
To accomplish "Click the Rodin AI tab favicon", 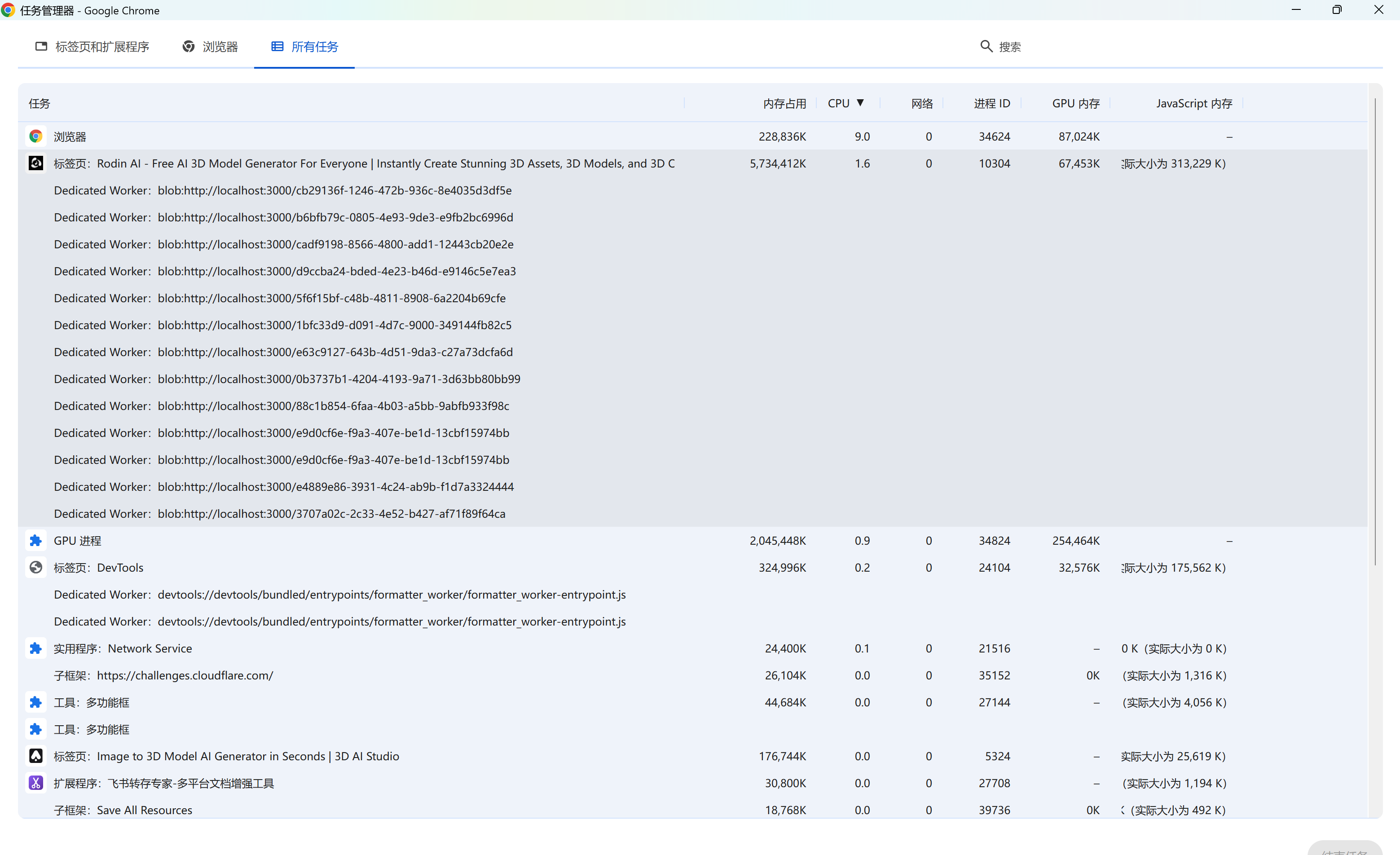I will tap(36, 163).
